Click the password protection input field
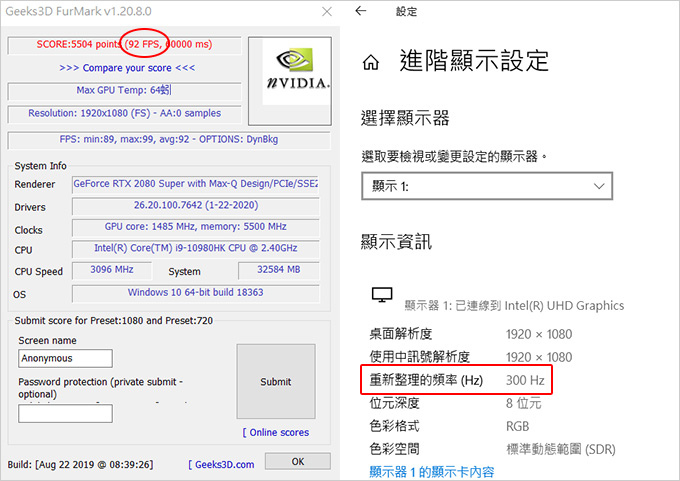The width and height of the screenshot is (680, 481). pyautogui.click(x=65, y=413)
